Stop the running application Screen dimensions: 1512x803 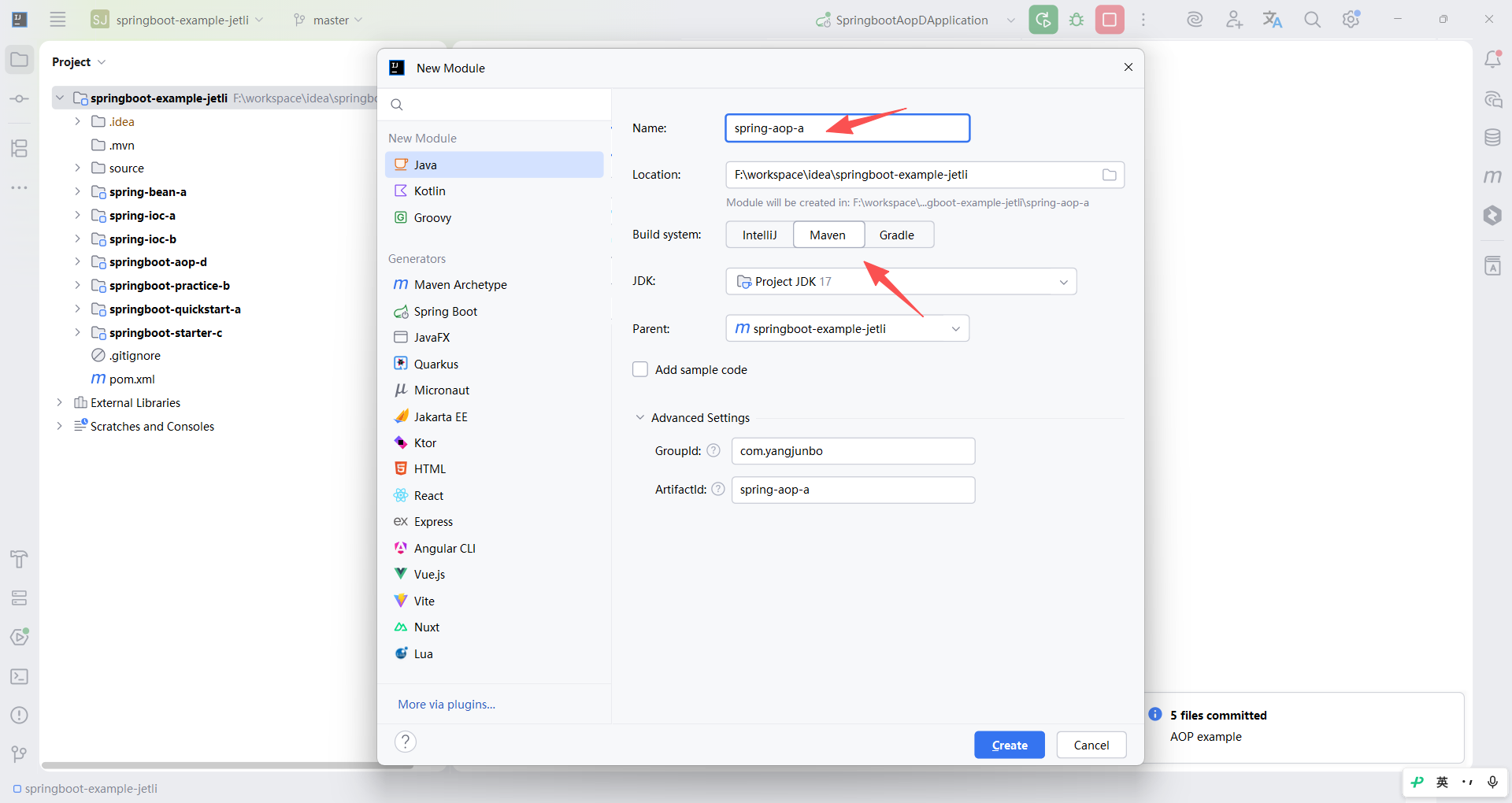click(x=1110, y=20)
